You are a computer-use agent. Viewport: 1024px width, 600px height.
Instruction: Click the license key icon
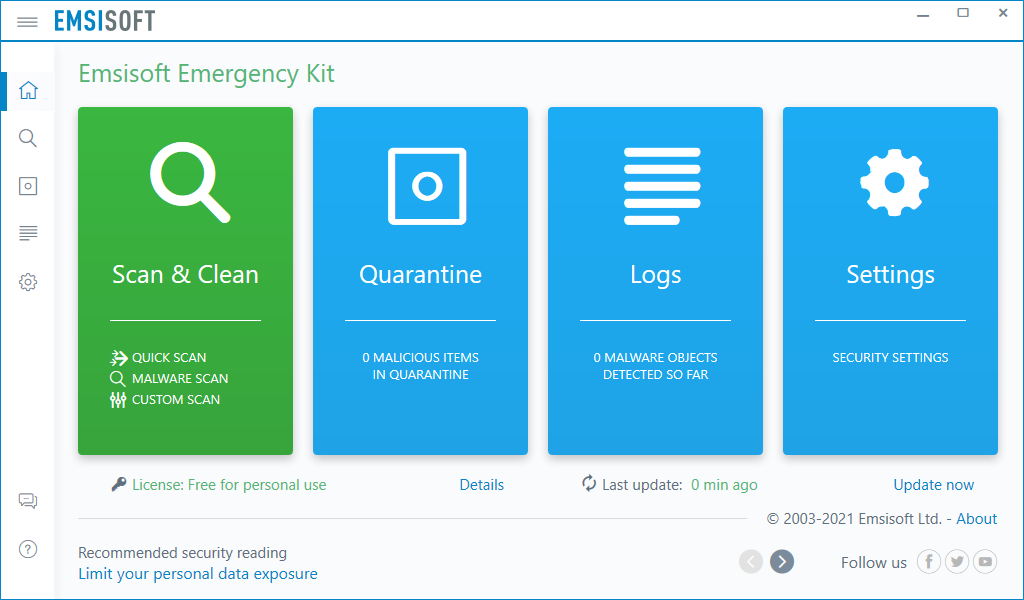pyautogui.click(x=119, y=484)
